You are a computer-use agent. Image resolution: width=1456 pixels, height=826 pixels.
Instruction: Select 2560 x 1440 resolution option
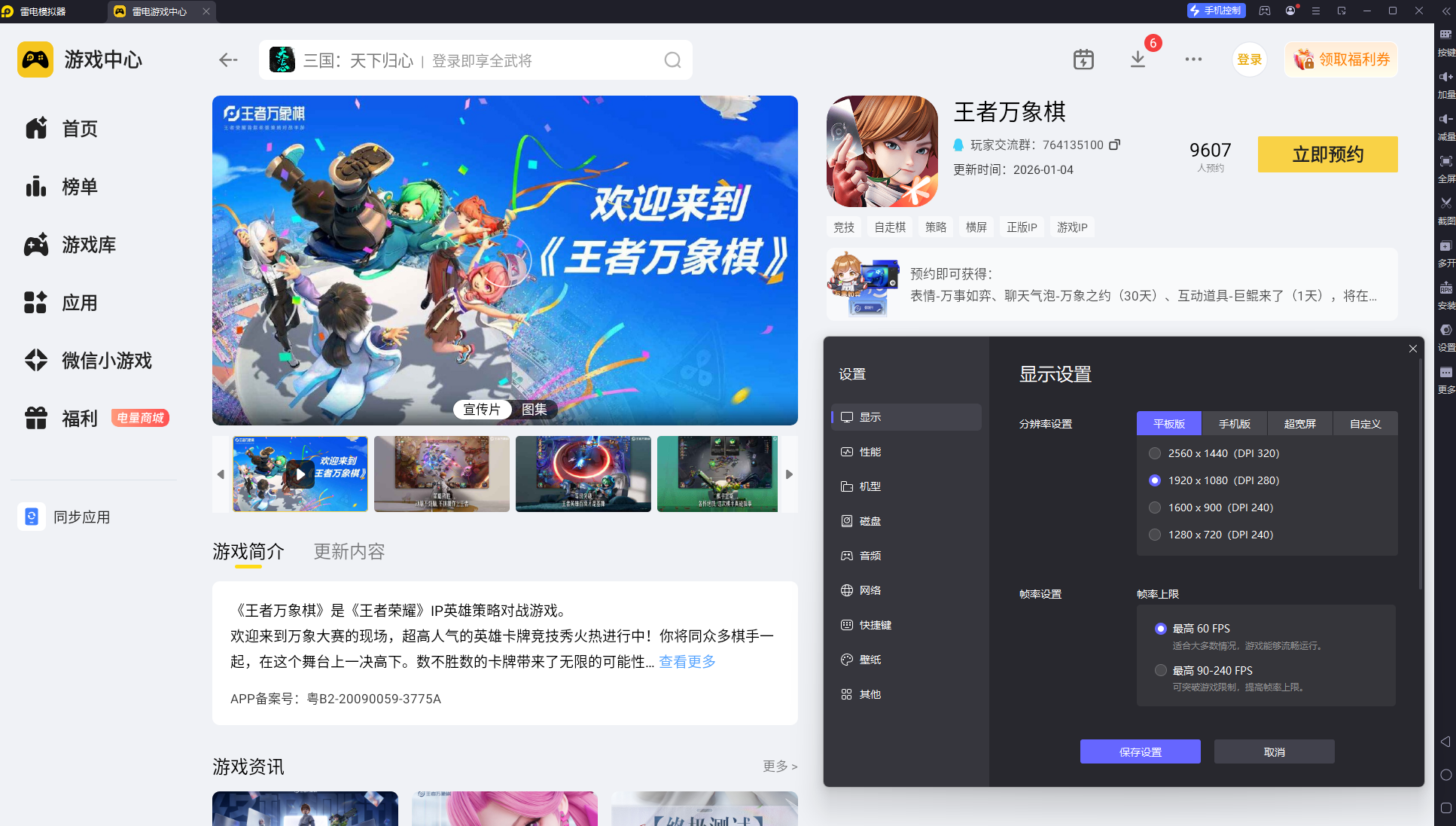click(x=1155, y=453)
